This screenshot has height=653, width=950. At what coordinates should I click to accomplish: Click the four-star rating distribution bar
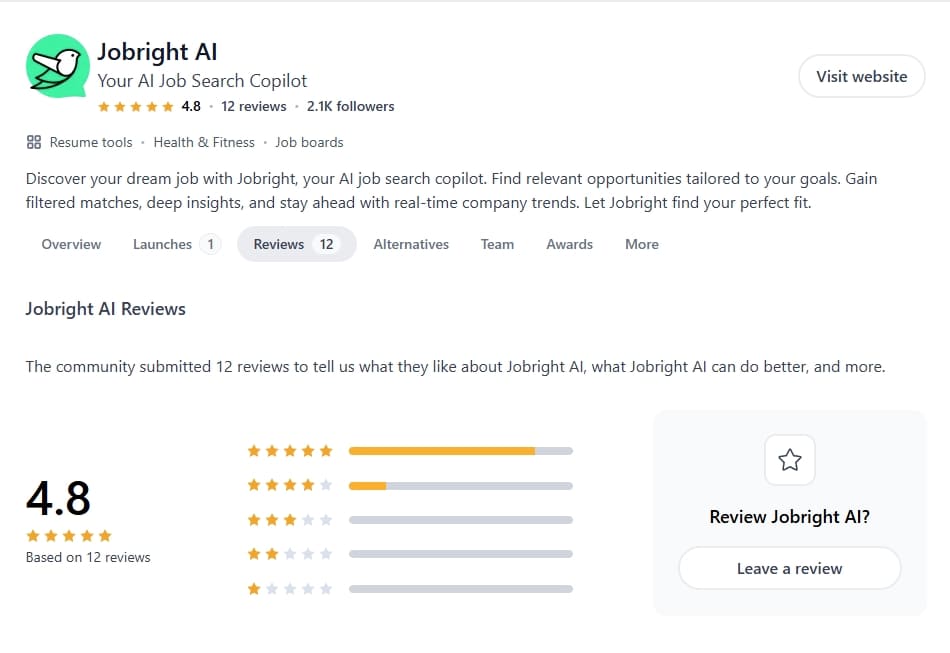(460, 486)
